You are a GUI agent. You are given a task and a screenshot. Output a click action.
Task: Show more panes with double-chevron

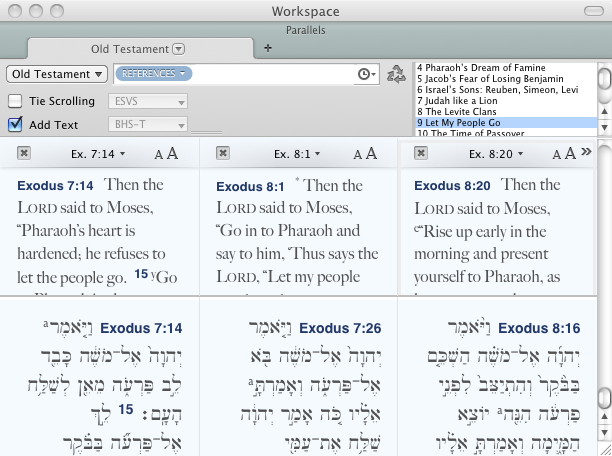(586, 152)
